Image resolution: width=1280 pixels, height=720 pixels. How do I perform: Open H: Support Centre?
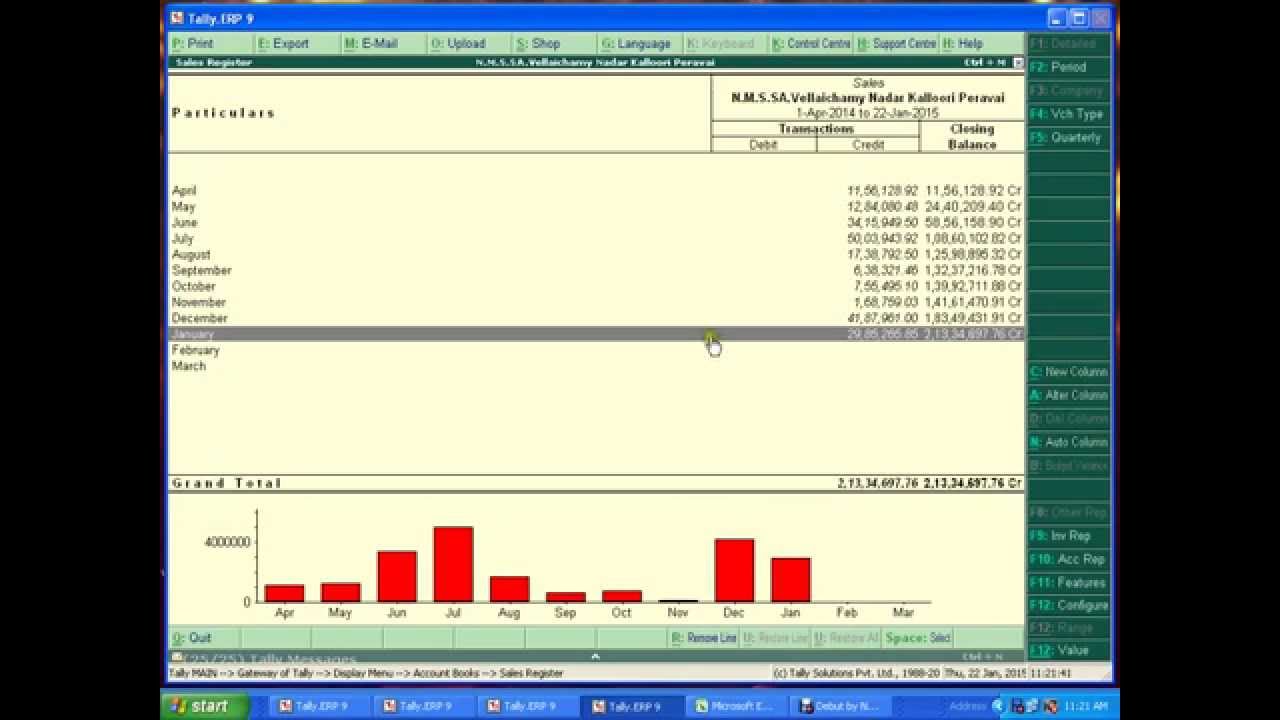[897, 44]
